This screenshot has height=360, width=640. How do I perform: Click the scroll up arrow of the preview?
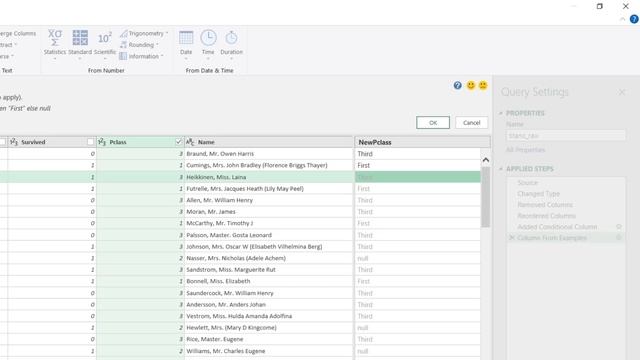tap(486, 160)
